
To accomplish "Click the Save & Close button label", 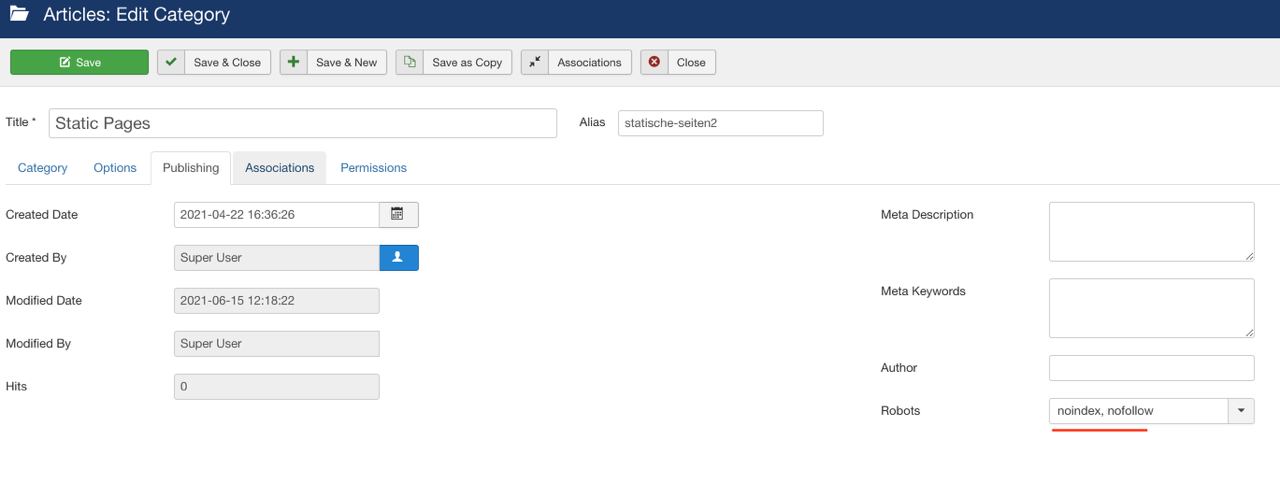I will pyautogui.click(x=227, y=62).
